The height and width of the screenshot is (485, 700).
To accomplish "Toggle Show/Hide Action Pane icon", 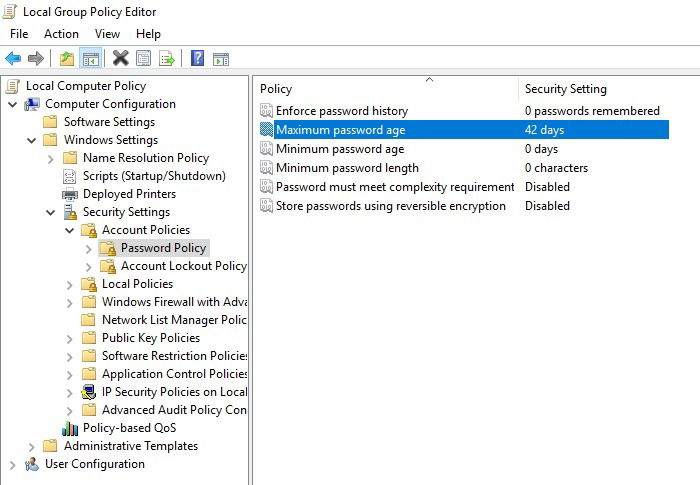I will [221, 59].
